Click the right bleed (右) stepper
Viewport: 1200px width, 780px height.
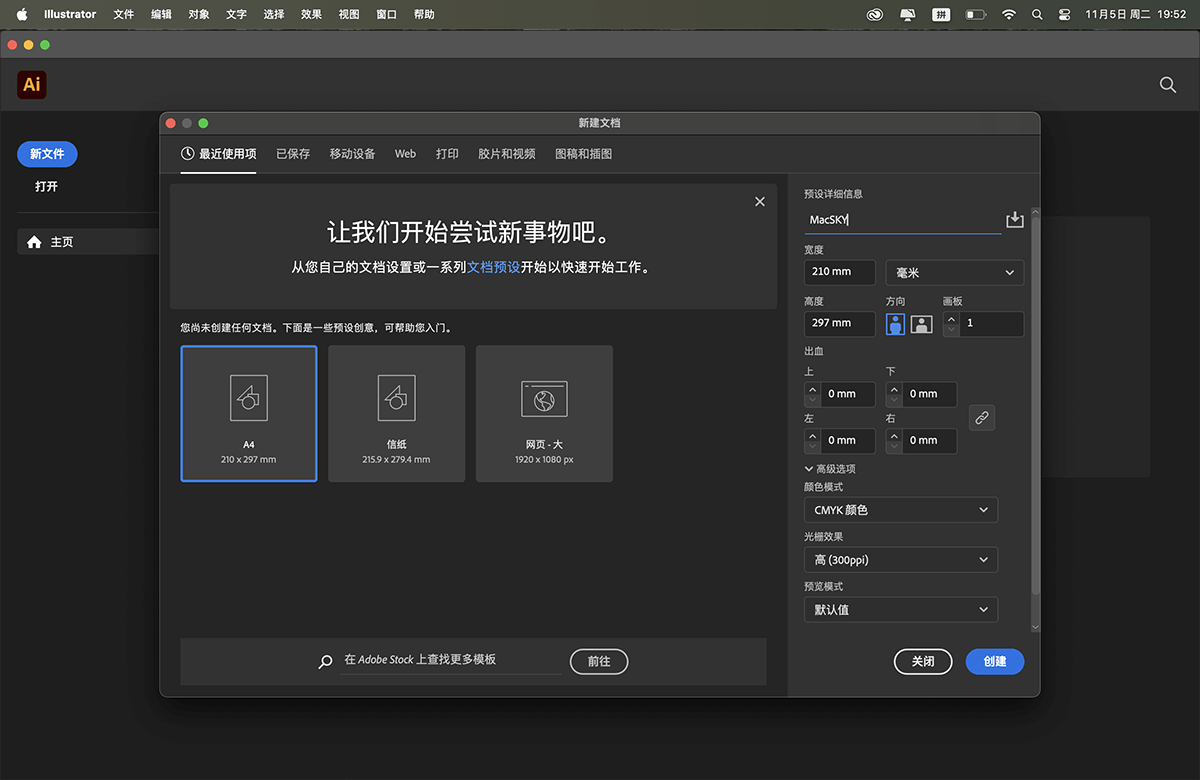pyautogui.click(x=895, y=440)
